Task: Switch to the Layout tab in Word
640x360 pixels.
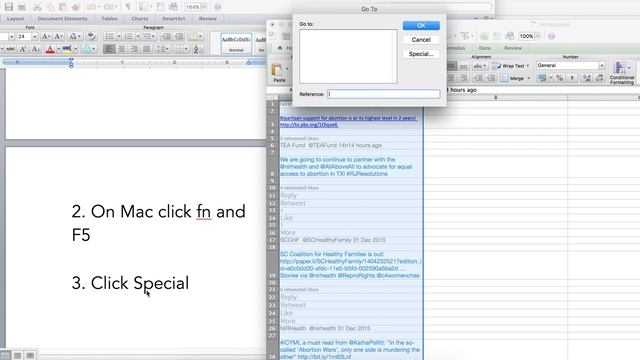Action: [x=15, y=19]
